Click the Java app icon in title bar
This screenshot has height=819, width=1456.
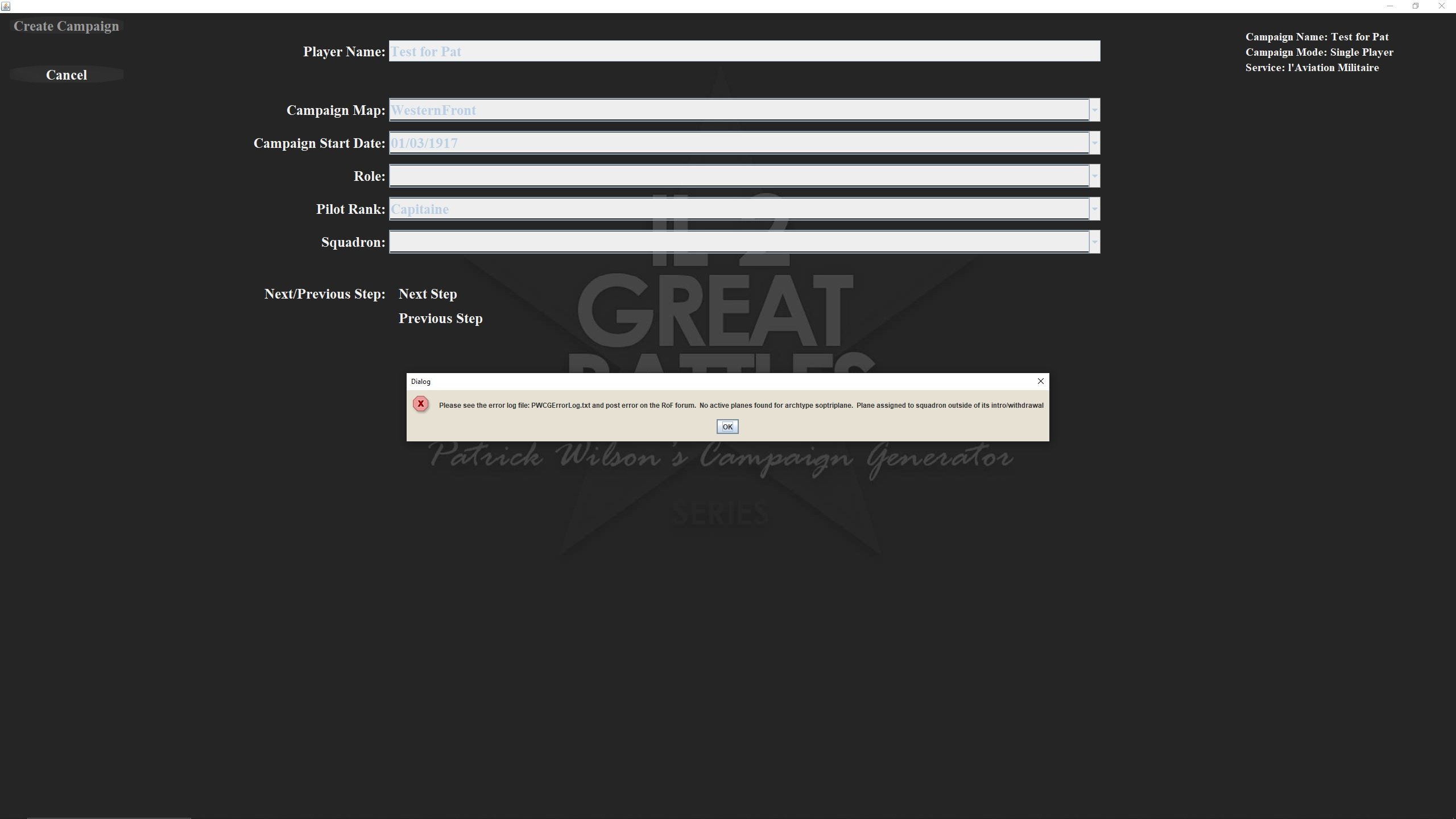point(6,6)
